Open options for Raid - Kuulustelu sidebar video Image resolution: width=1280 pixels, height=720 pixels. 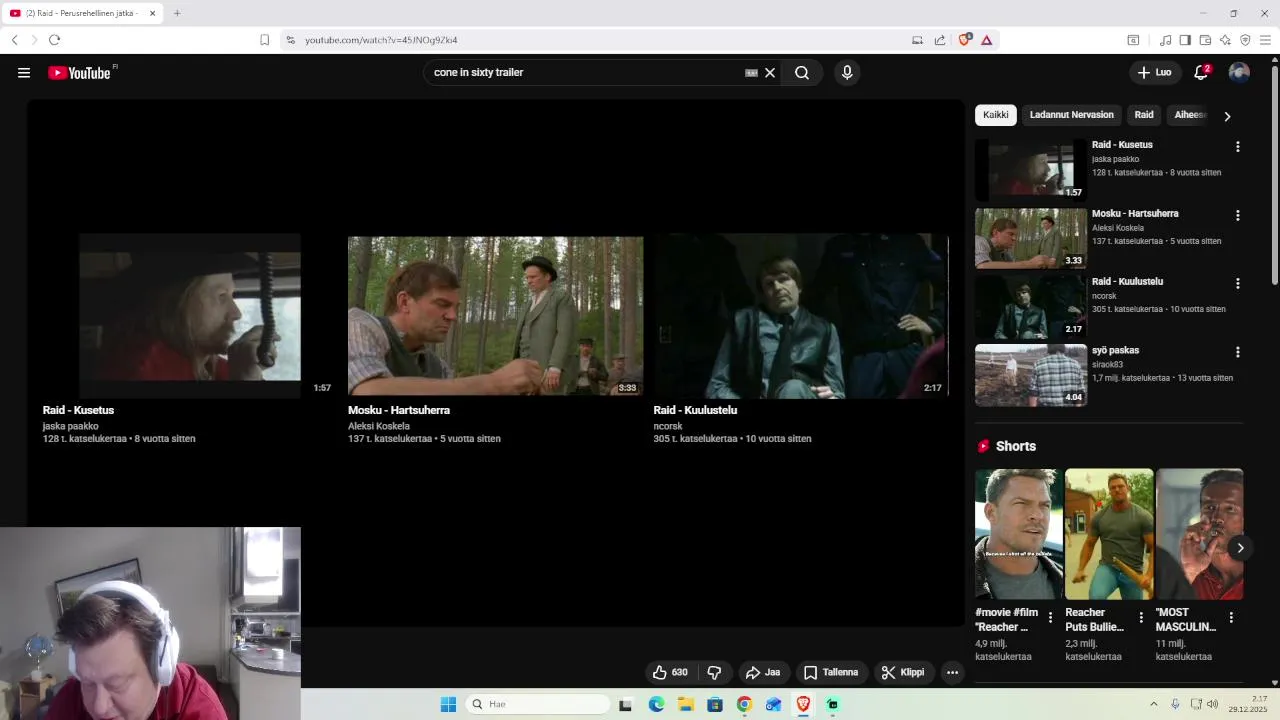click(1237, 283)
